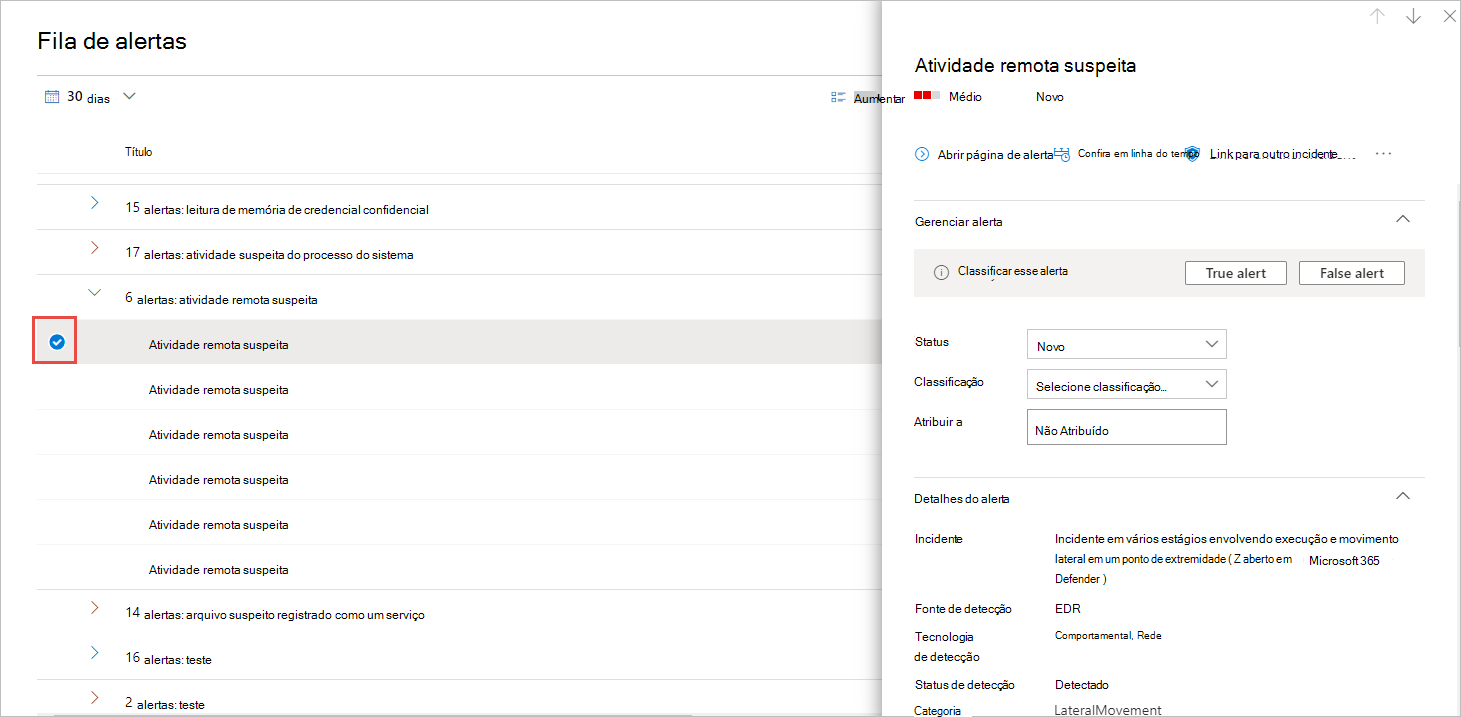Collapse the Gerenciar alerta section

click(1402, 219)
